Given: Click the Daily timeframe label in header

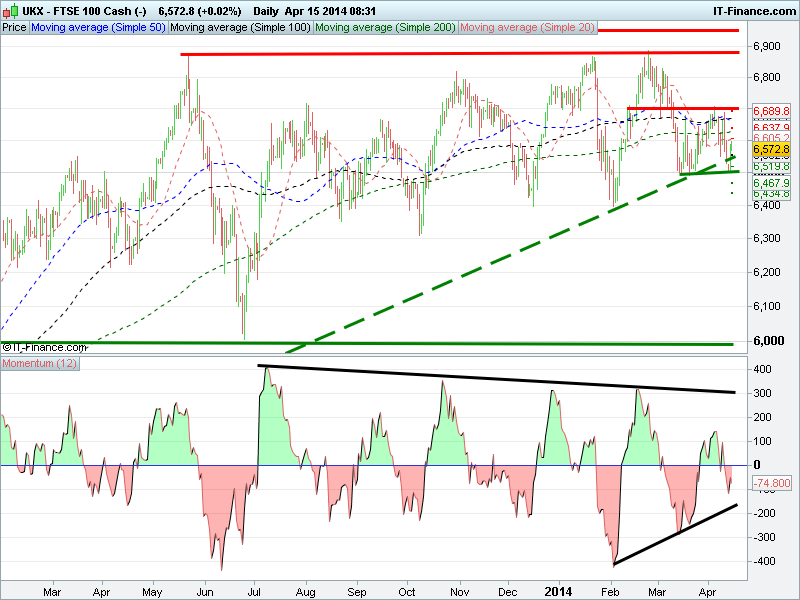Looking at the screenshot, I should tap(267, 10).
